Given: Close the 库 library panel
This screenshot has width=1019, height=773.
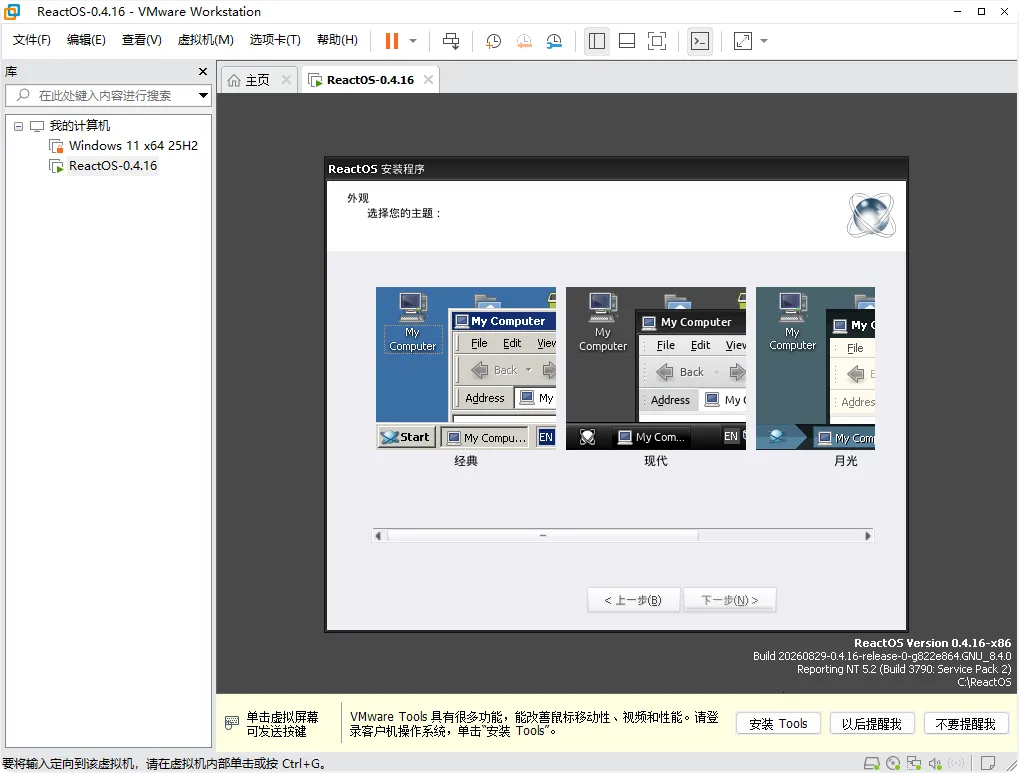Looking at the screenshot, I should click(x=203, y=72).
